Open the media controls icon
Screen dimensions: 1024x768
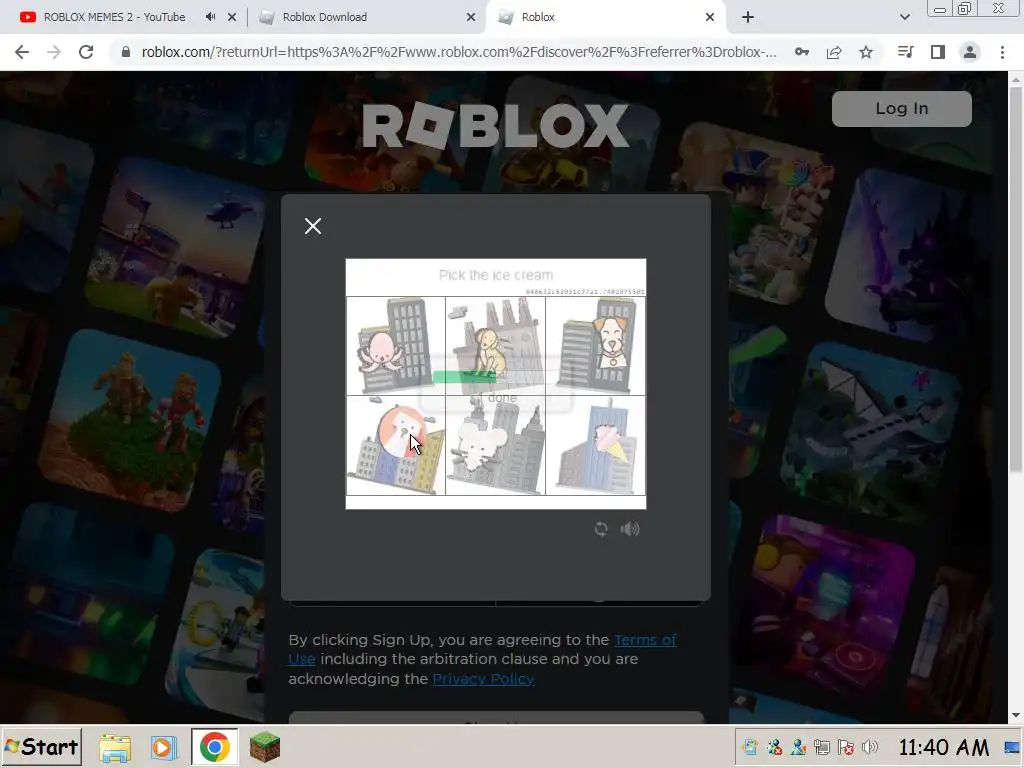coord(906,52)
